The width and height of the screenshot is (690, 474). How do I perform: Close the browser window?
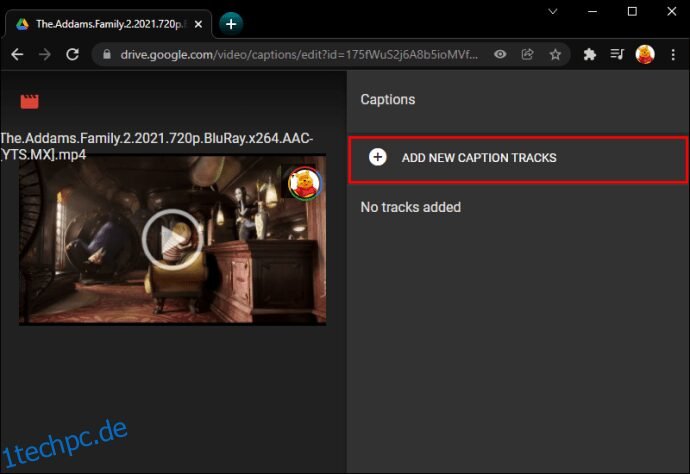(x=672, y=11)
